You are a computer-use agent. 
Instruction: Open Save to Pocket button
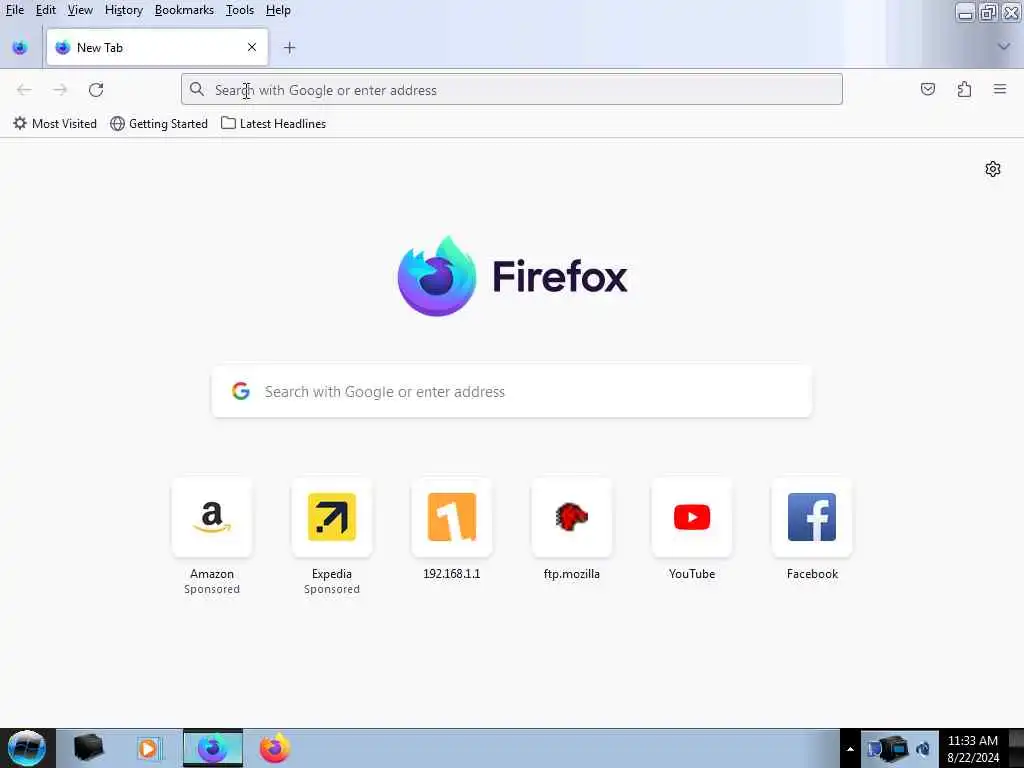pos(928,89)
